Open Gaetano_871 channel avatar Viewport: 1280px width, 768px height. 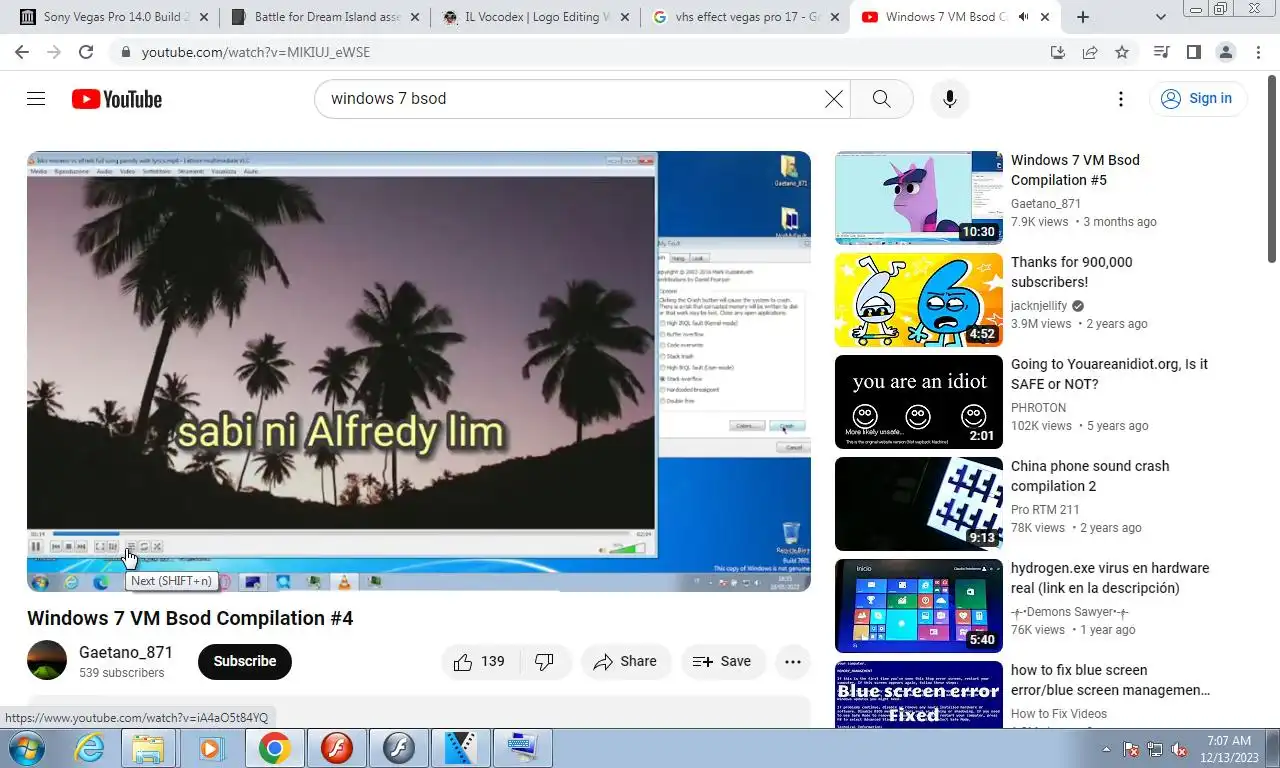pos(47,661)
